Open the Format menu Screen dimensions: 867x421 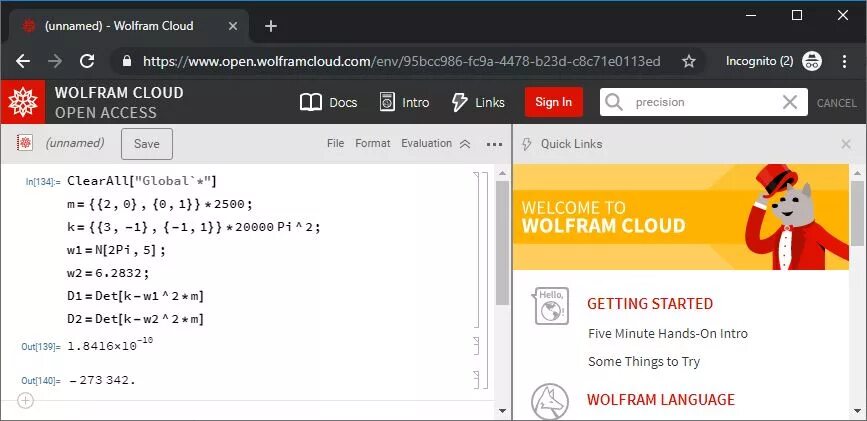(x=373, y=143)
